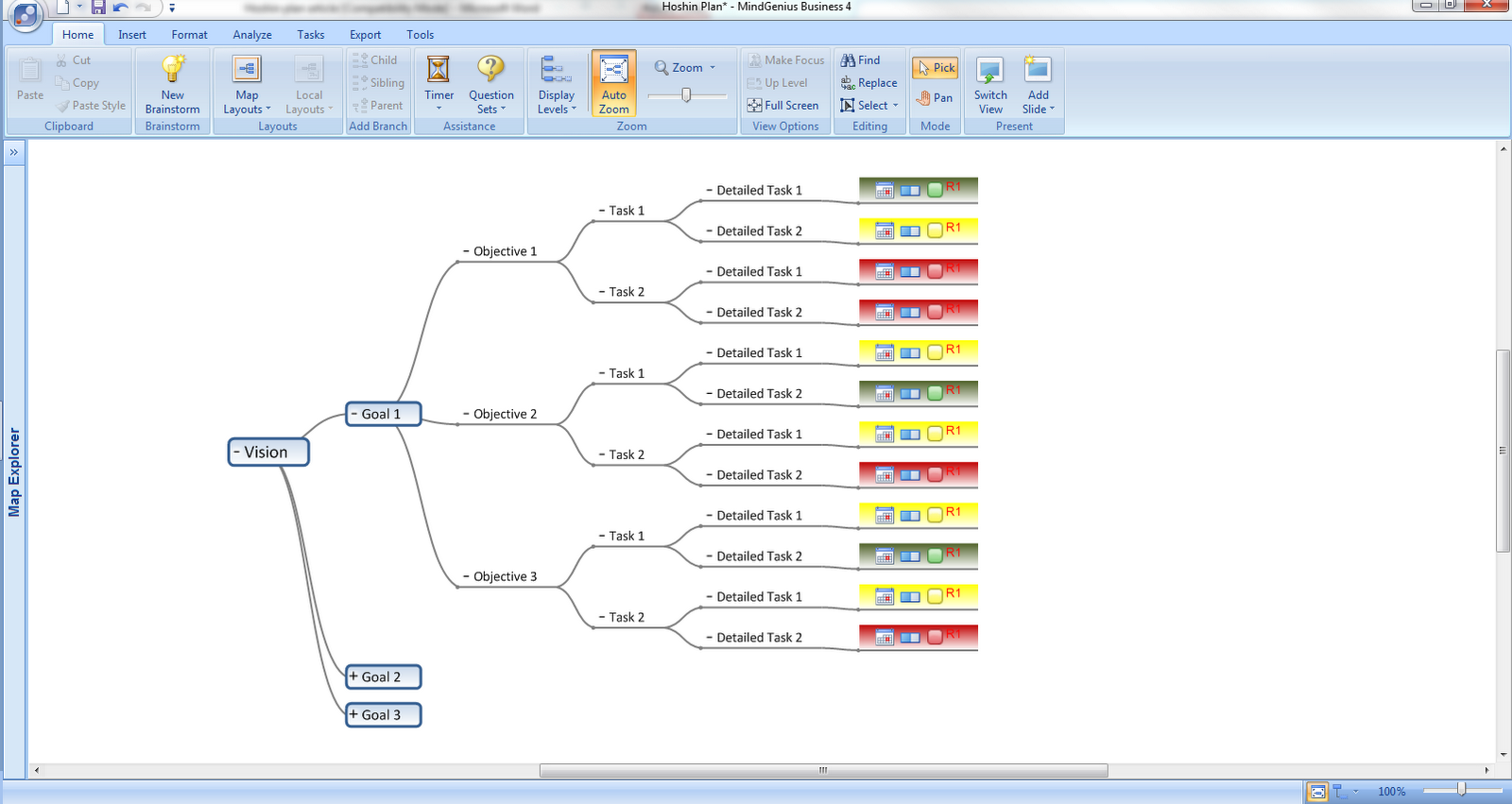1512x804 pixels.
Task: Open the Tasks ribbon tab
Action: click(x=311, y=35)
